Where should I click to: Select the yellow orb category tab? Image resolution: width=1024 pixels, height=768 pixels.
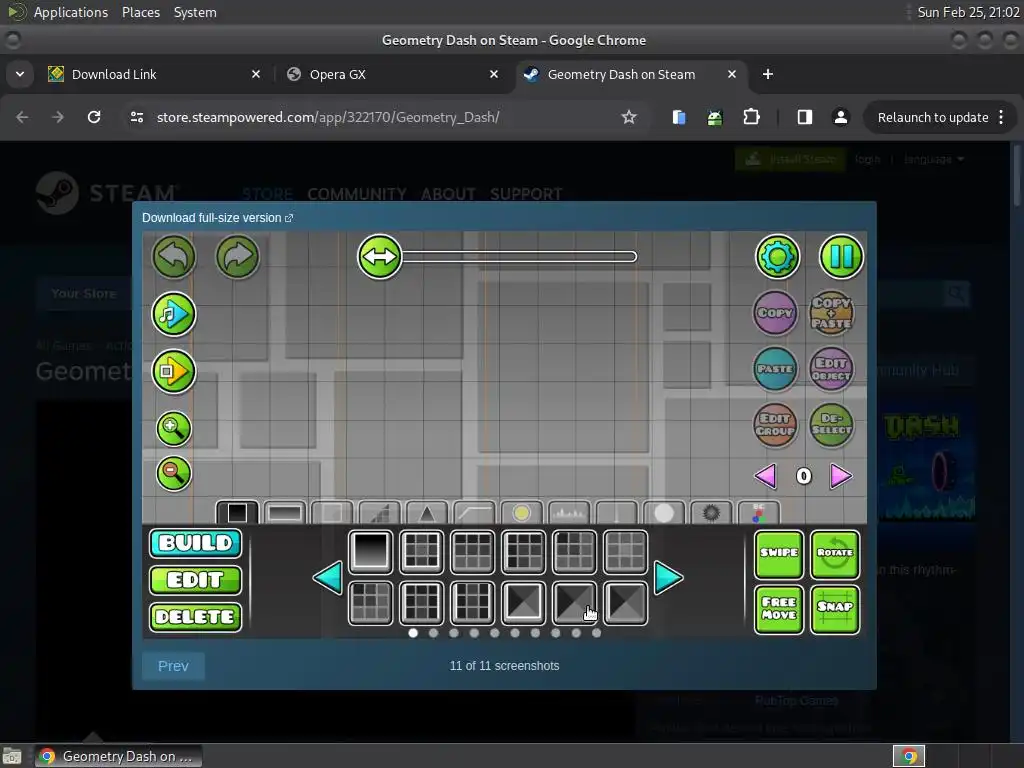click(521, 513)
